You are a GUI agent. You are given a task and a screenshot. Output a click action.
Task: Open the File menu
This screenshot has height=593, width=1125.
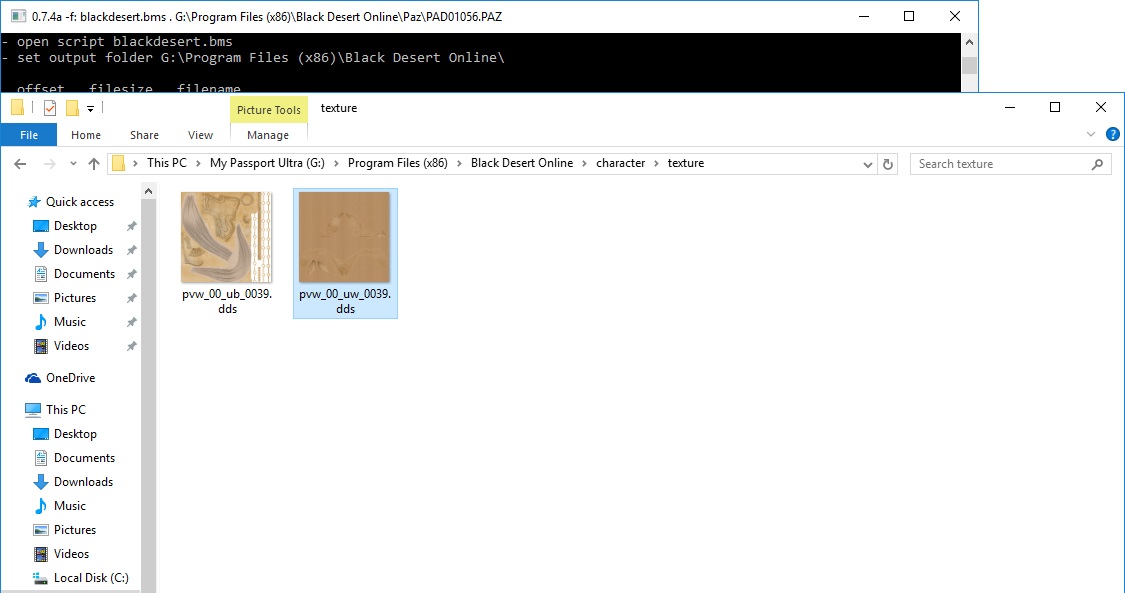(x=29, y=135)
